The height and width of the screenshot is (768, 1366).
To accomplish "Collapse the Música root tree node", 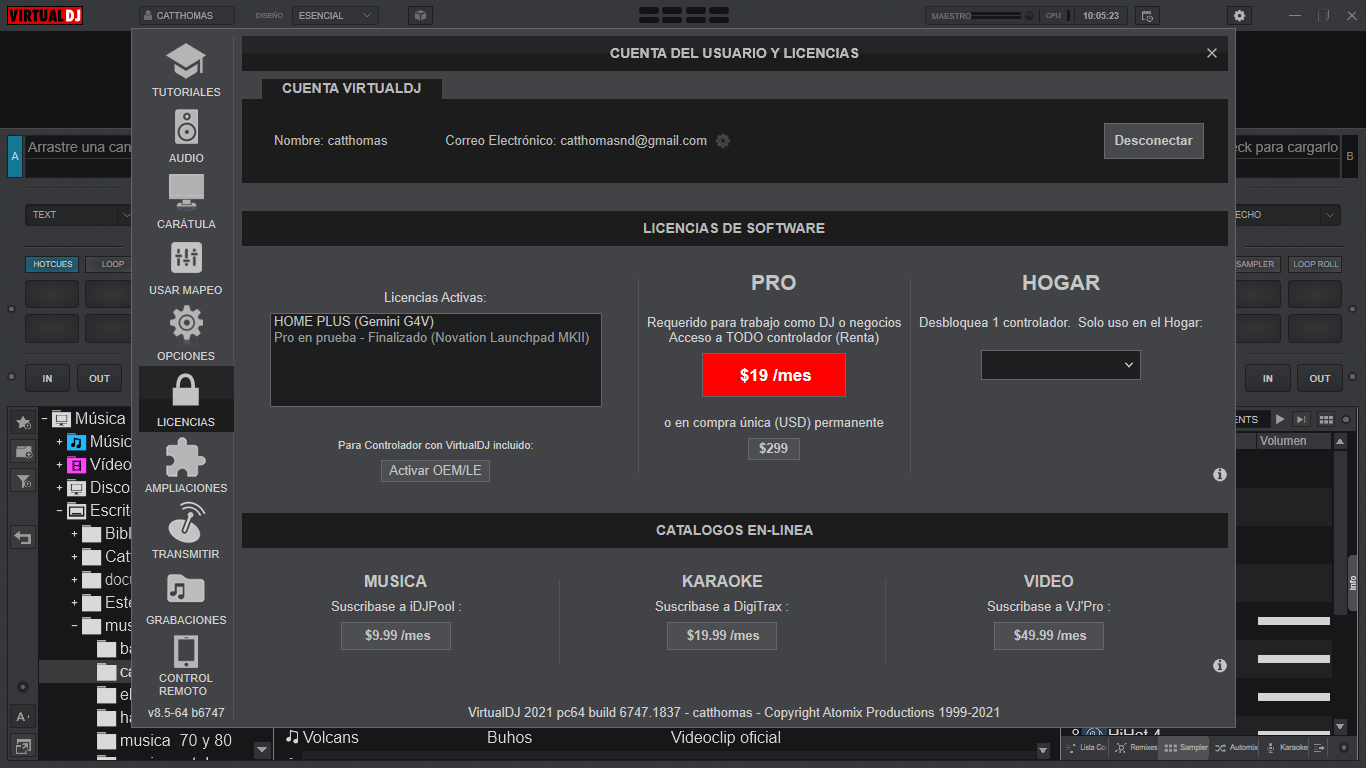I will click(44, 419).
